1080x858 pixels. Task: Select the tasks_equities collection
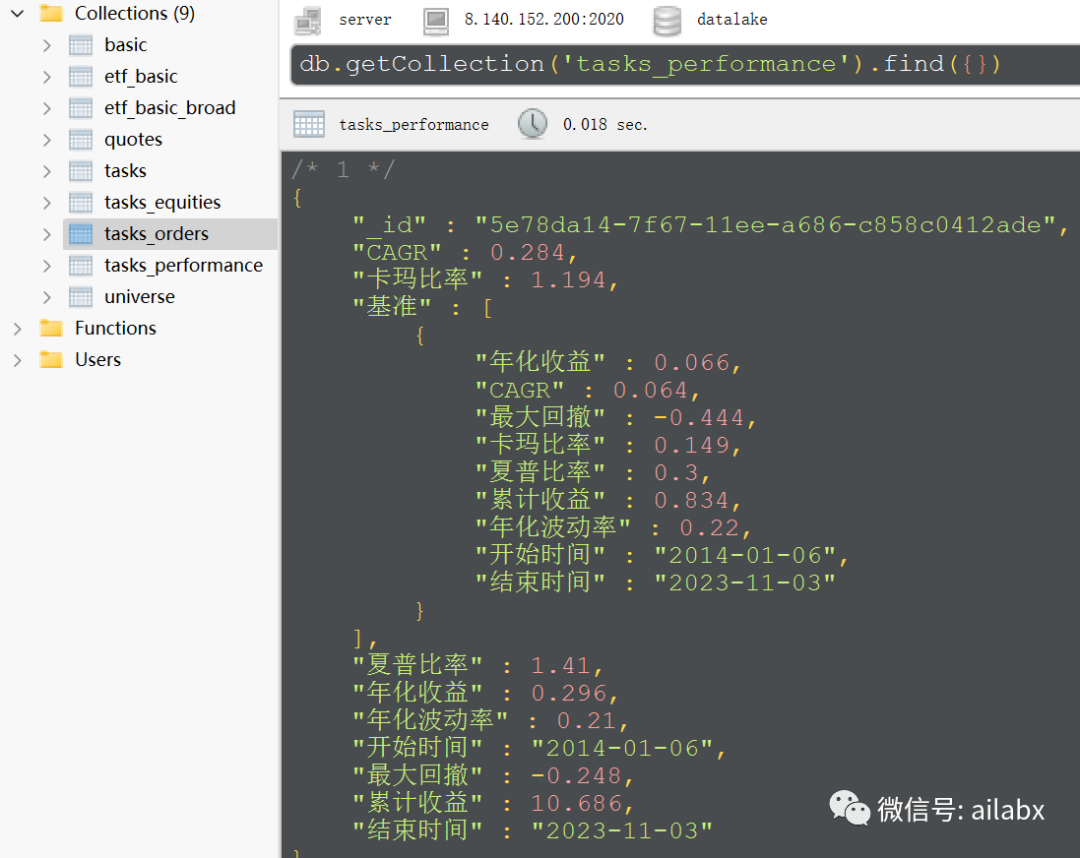[162, 203]
